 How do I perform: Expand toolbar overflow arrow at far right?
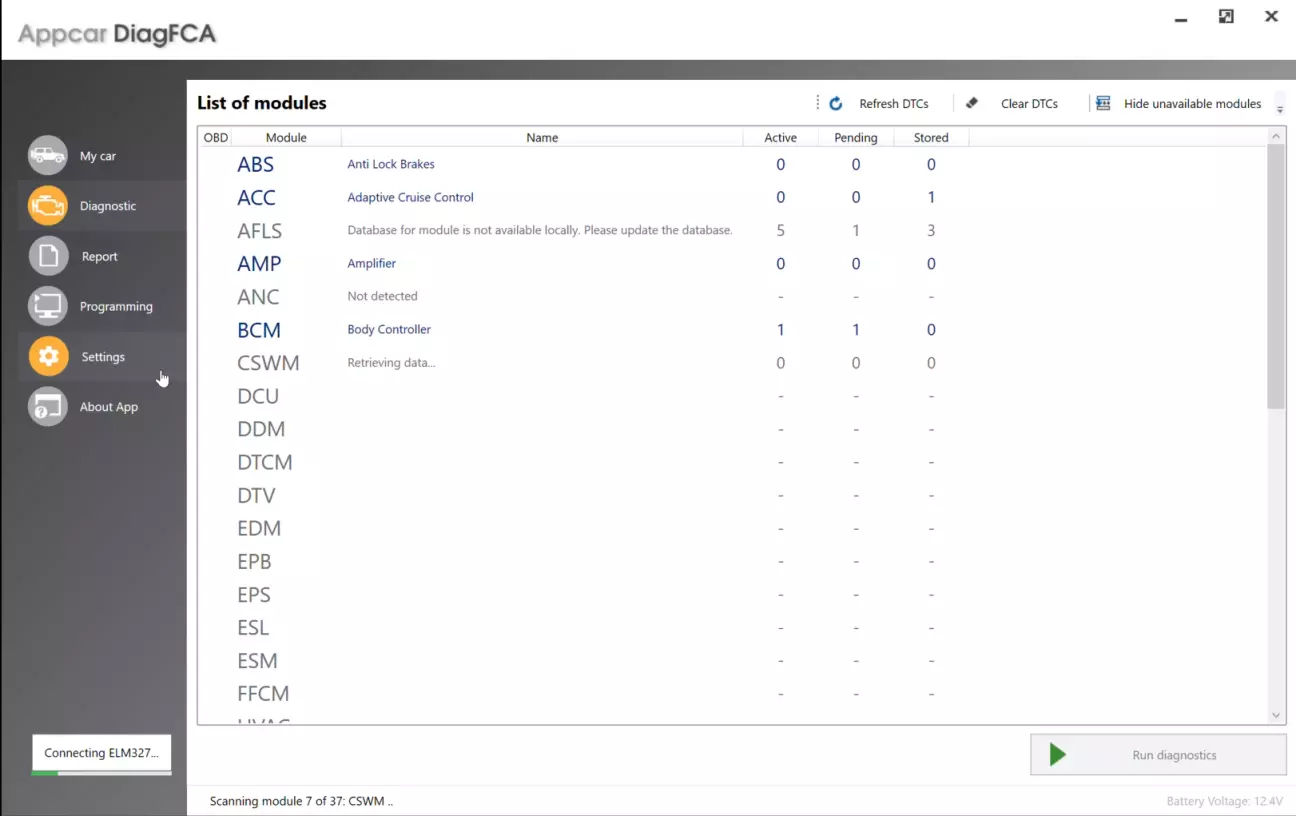[x=1280, y=107]
